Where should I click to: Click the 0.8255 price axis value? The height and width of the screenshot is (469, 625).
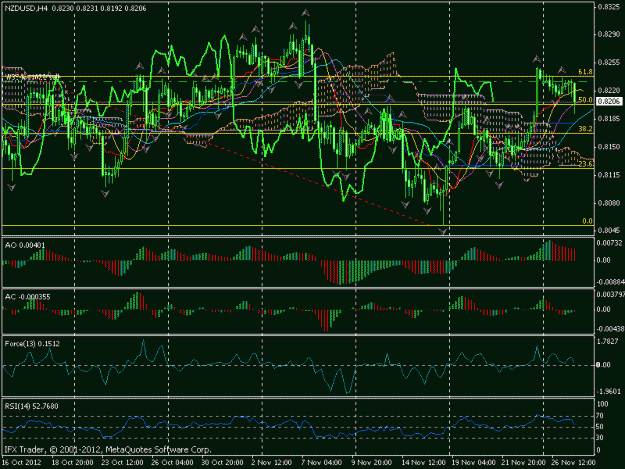point(608,63)
